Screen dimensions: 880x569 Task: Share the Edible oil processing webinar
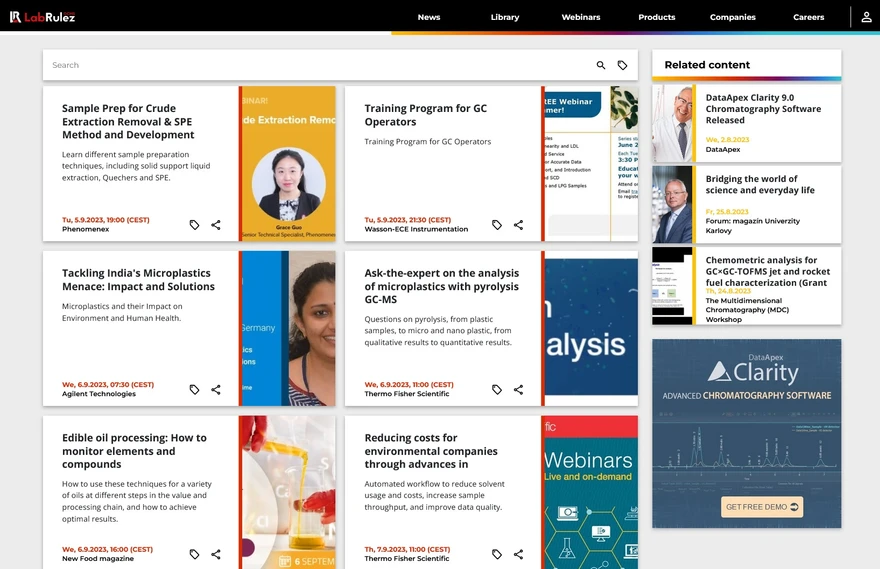[216, 554]
